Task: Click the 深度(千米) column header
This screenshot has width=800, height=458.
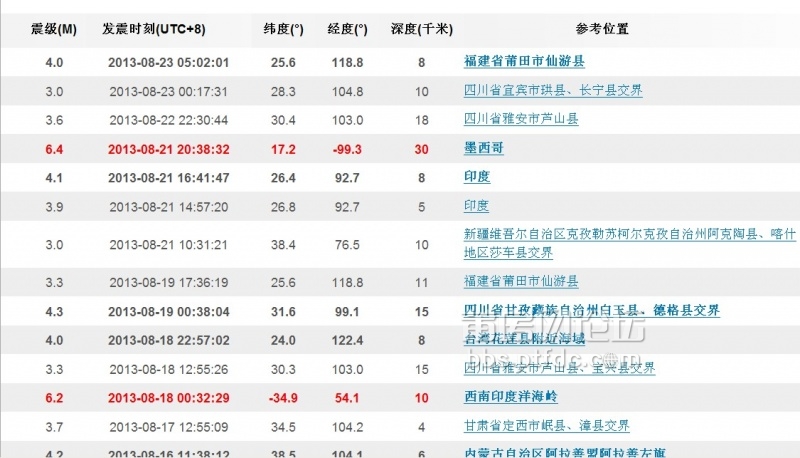Action: (x=421, y=29)
